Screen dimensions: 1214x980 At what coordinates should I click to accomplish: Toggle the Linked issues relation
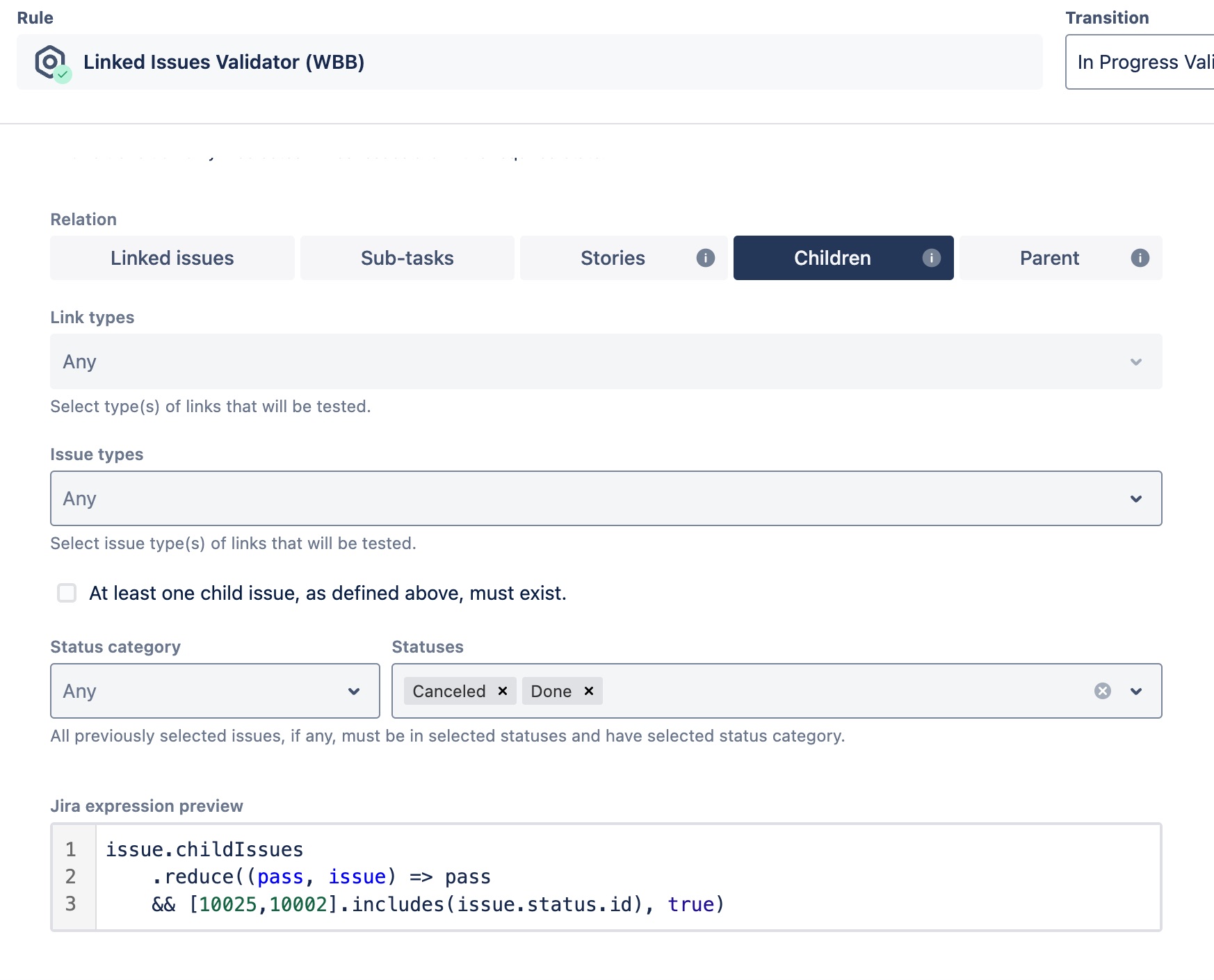coord(171,258)
